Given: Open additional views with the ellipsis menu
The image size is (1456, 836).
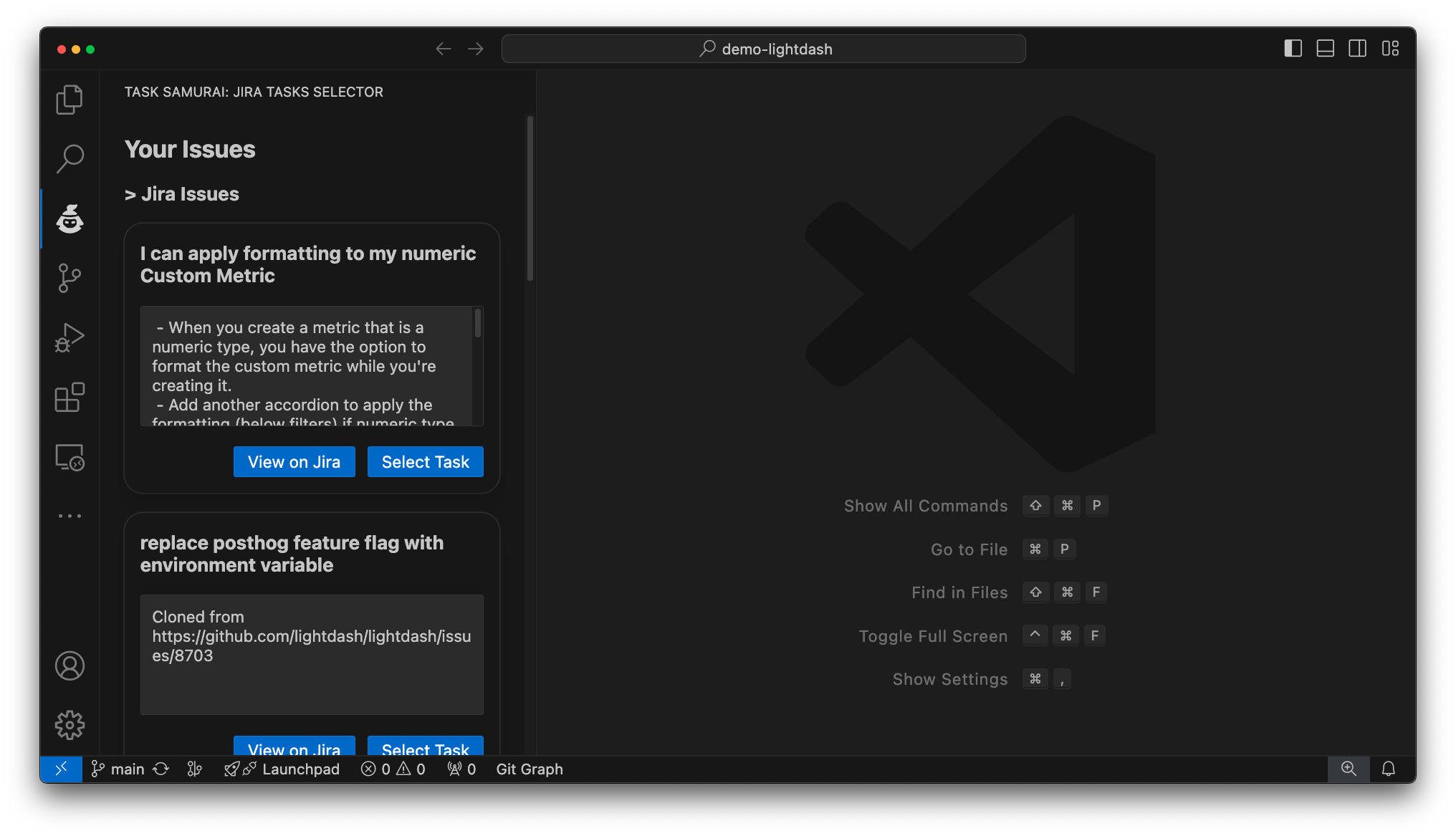Looking at the screenshot, I should pos(69,515).
